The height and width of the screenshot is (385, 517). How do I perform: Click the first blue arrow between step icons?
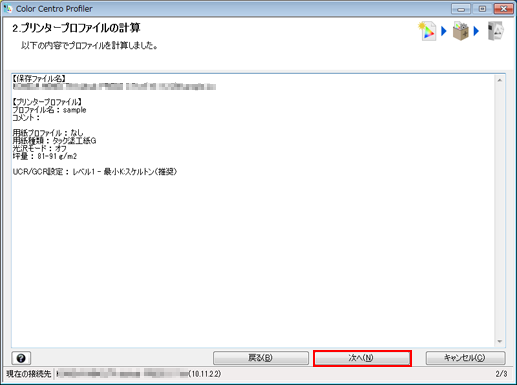444,31
